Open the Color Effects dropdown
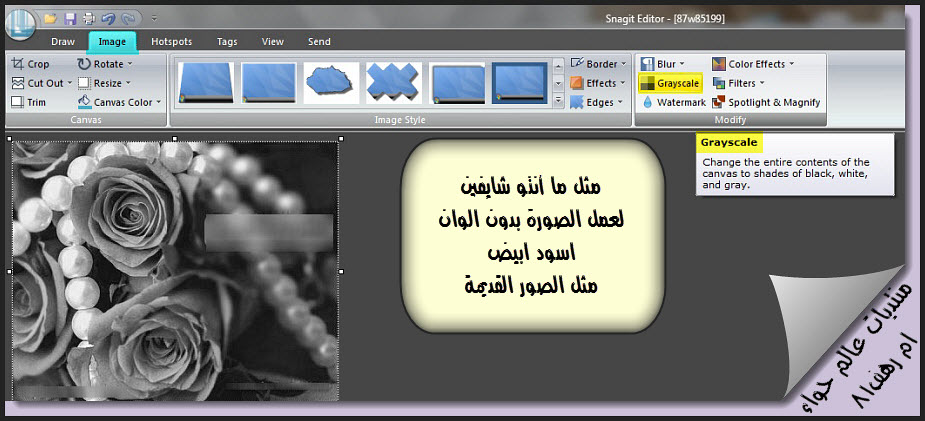This screenshot has height=421, width=925. click(792, 64)
